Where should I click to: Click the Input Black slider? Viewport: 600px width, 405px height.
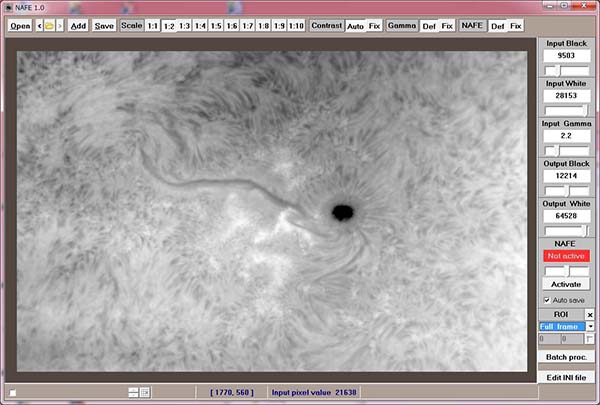tap(566, 71)
